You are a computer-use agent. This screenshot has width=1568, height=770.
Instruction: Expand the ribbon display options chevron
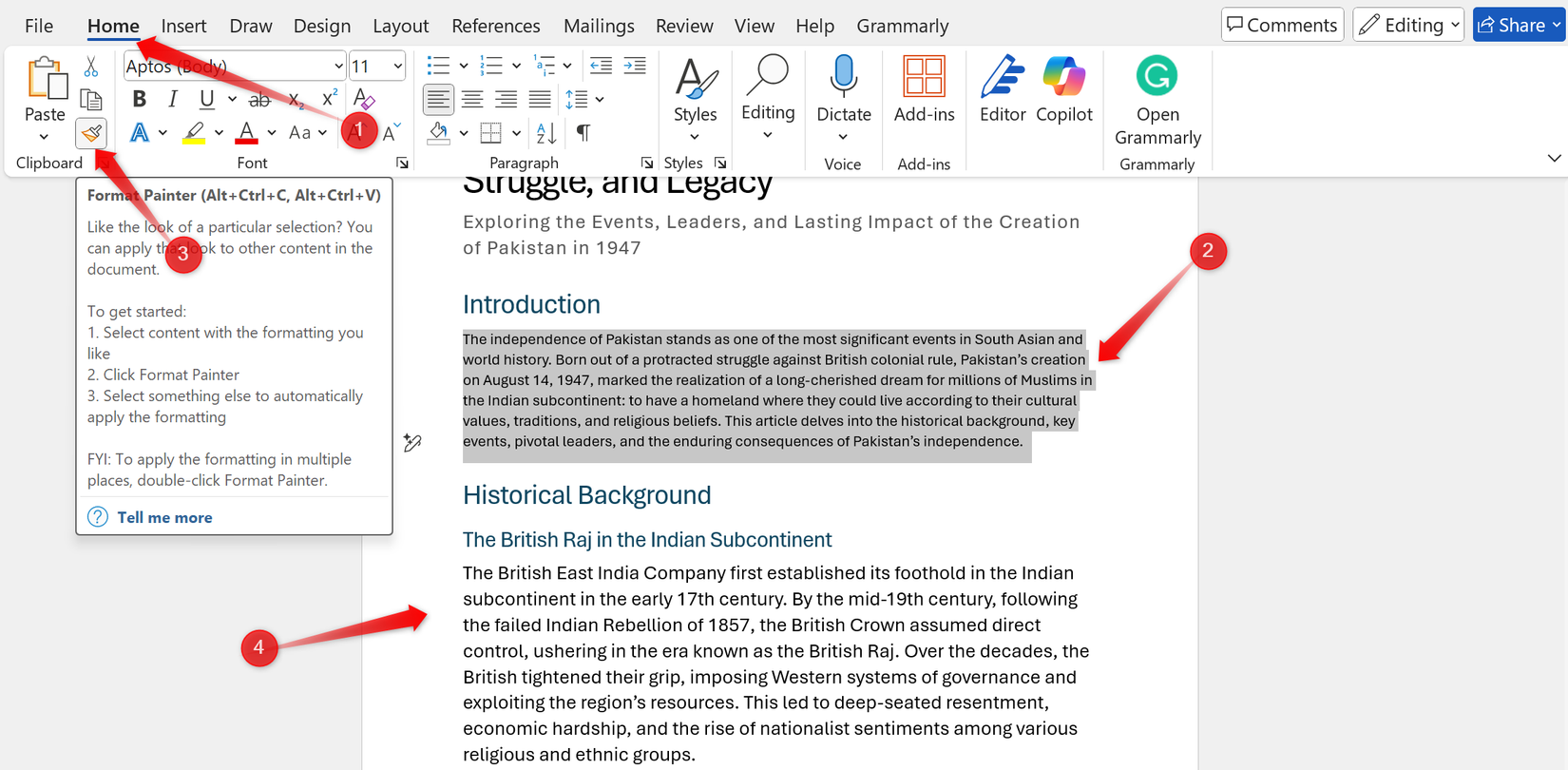pyautogui.click(x=1554, y=158)
